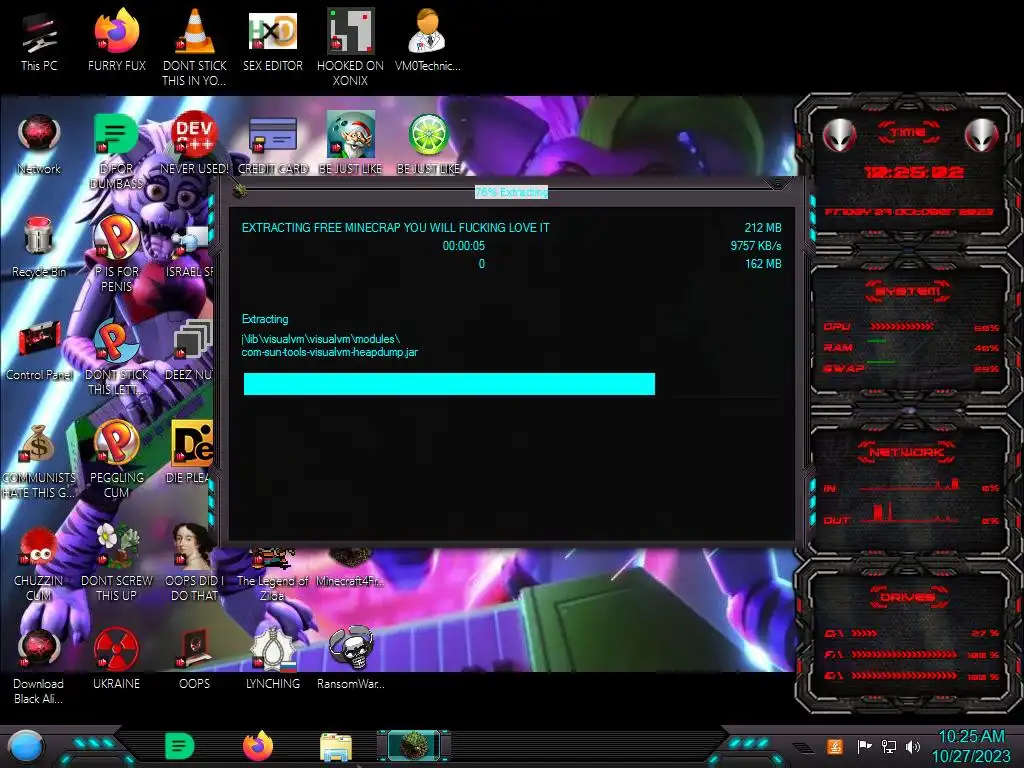
Task: Open the Network desktop icon
Action: [39, 144]
